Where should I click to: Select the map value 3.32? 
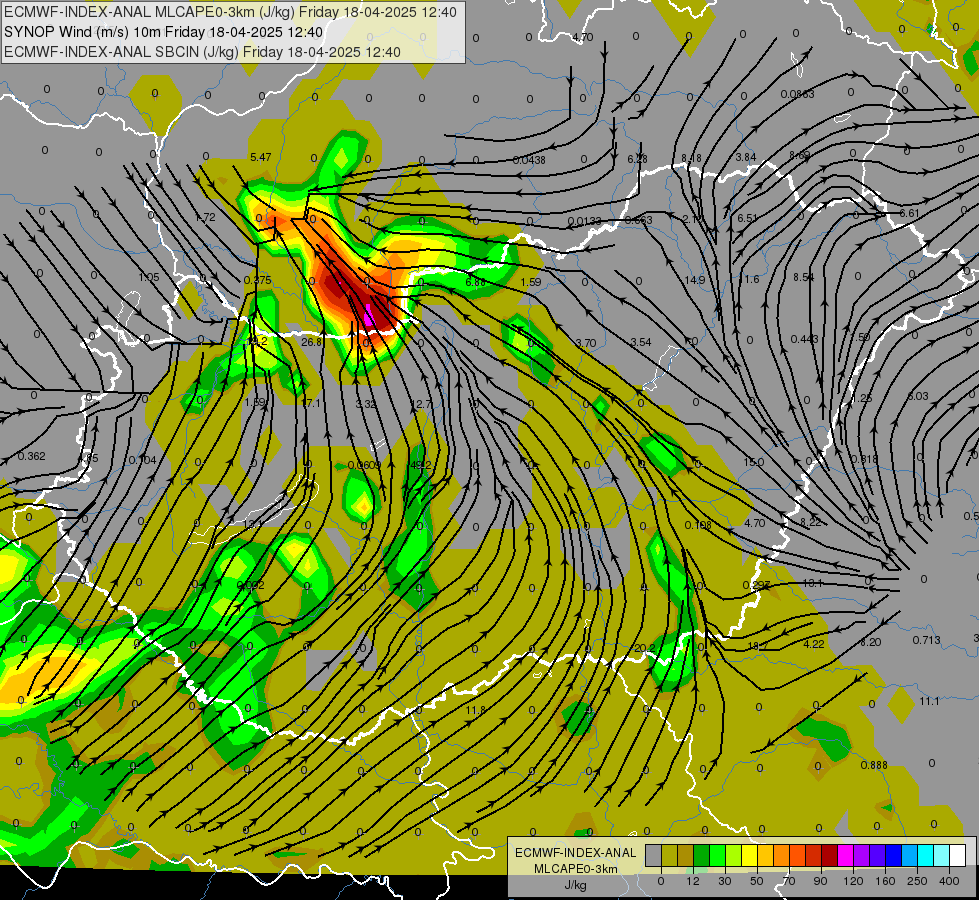(366, 404)
